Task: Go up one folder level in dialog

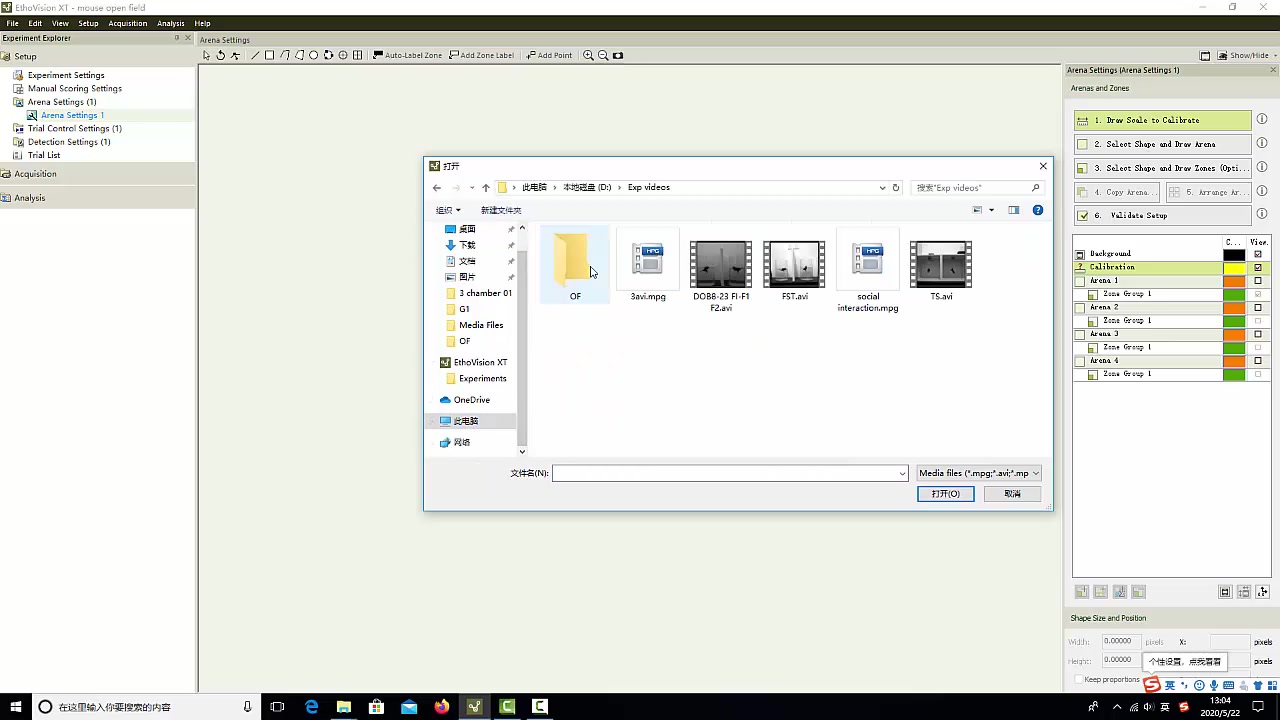Action: coord(486,187)
